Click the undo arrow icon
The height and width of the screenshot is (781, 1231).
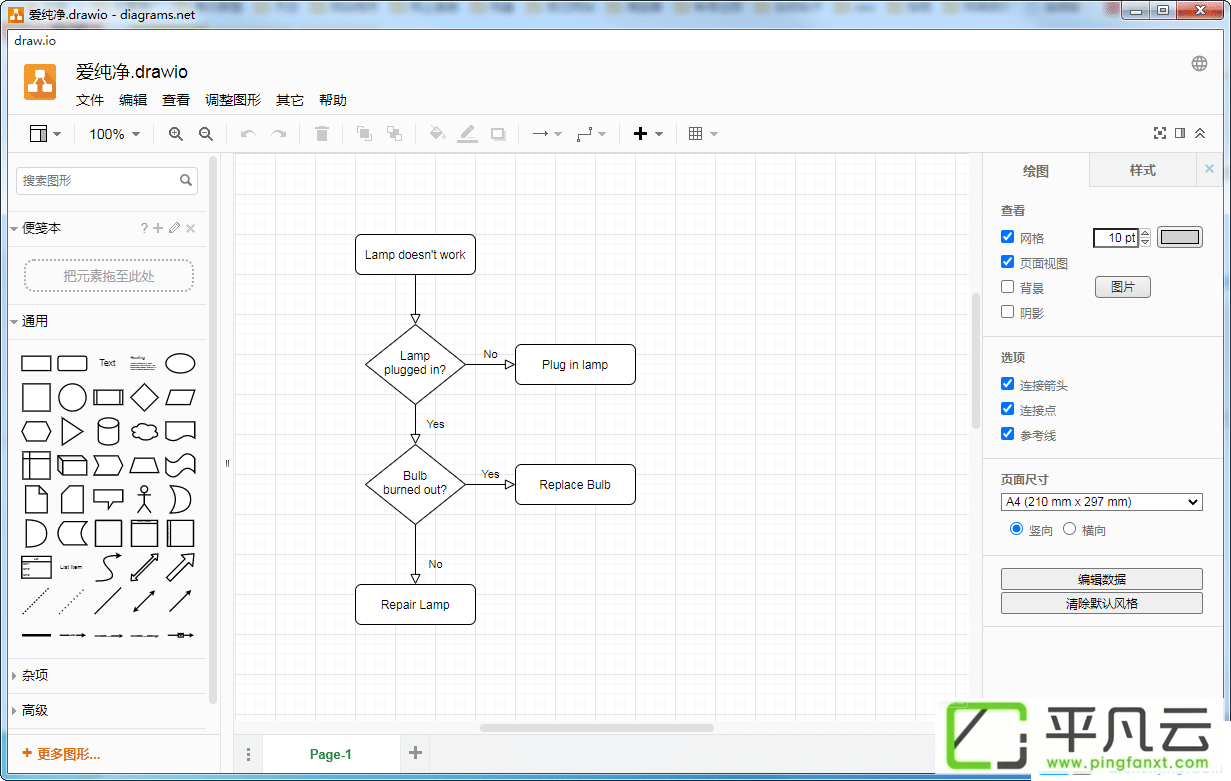248,134
